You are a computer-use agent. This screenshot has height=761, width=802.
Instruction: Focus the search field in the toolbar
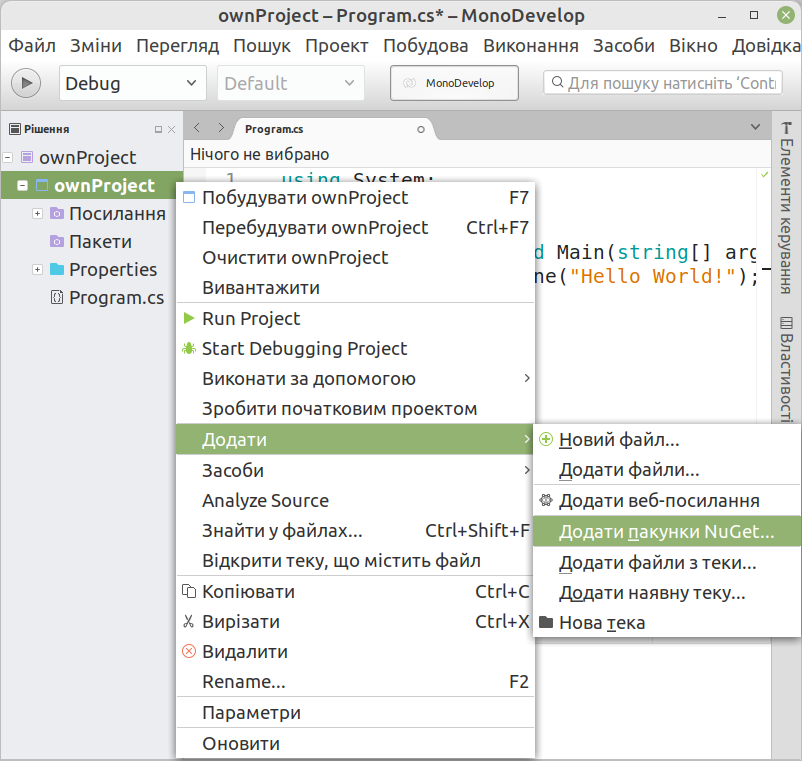[x=663, y=83]
